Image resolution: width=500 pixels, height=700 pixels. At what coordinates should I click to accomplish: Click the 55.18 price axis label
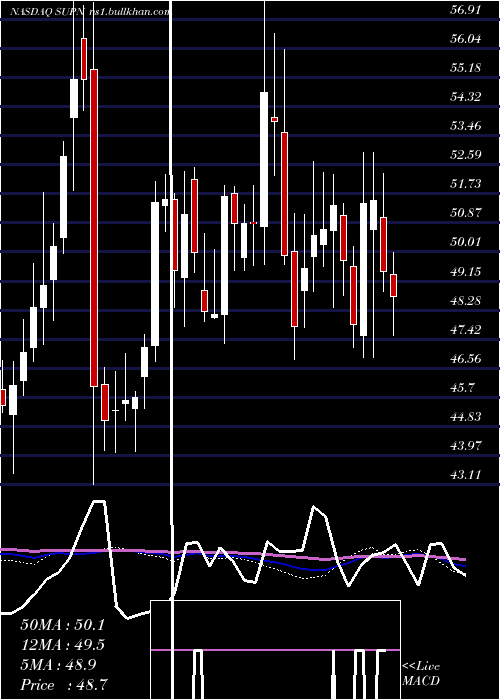[x=466, y=68]
